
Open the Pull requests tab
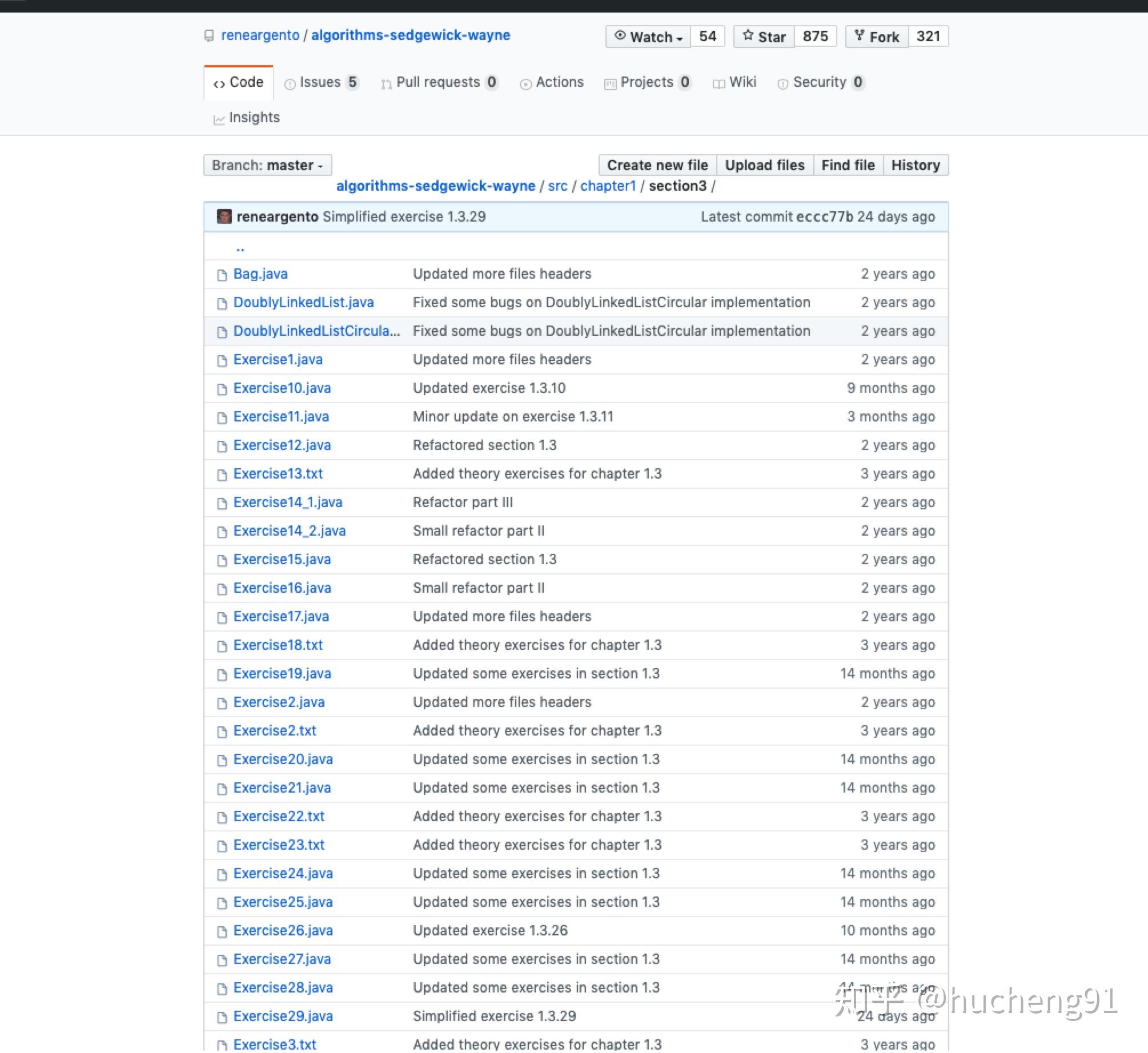coord(439,82)
